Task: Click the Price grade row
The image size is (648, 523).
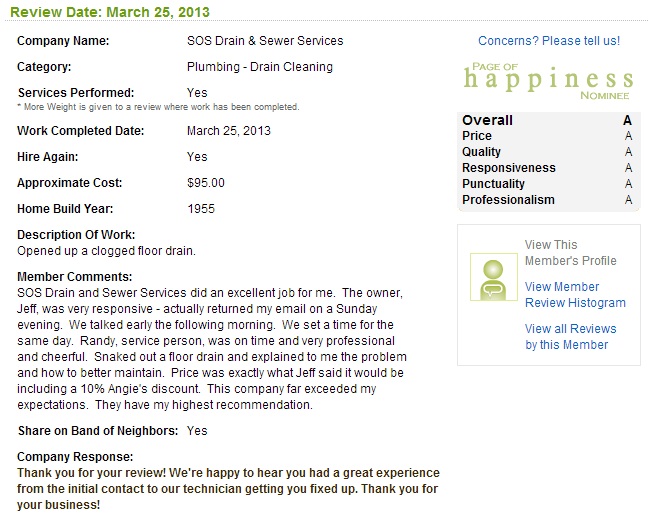Action: click(547, 136)
